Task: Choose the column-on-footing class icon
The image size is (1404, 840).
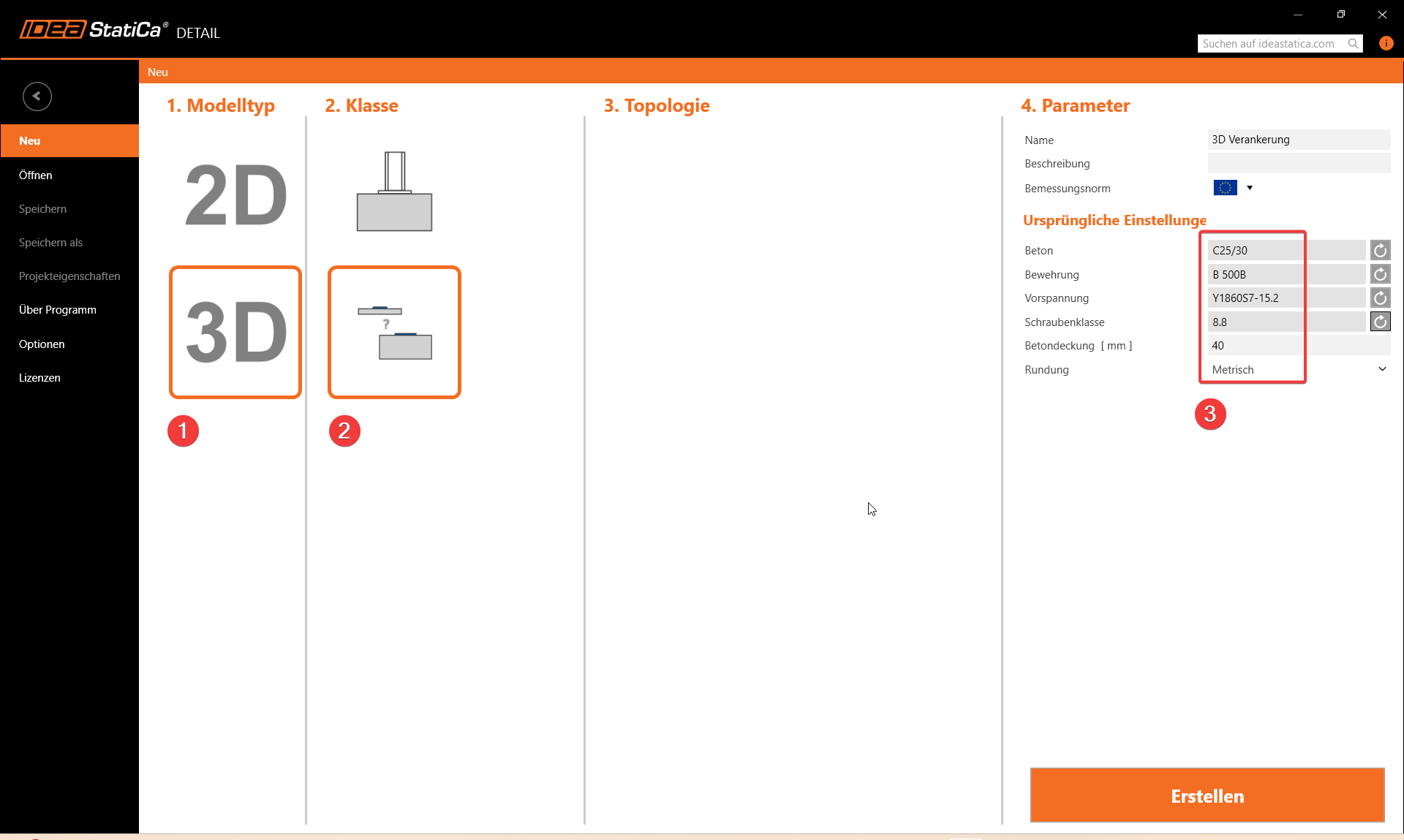Action: click(x=394, y=192)
